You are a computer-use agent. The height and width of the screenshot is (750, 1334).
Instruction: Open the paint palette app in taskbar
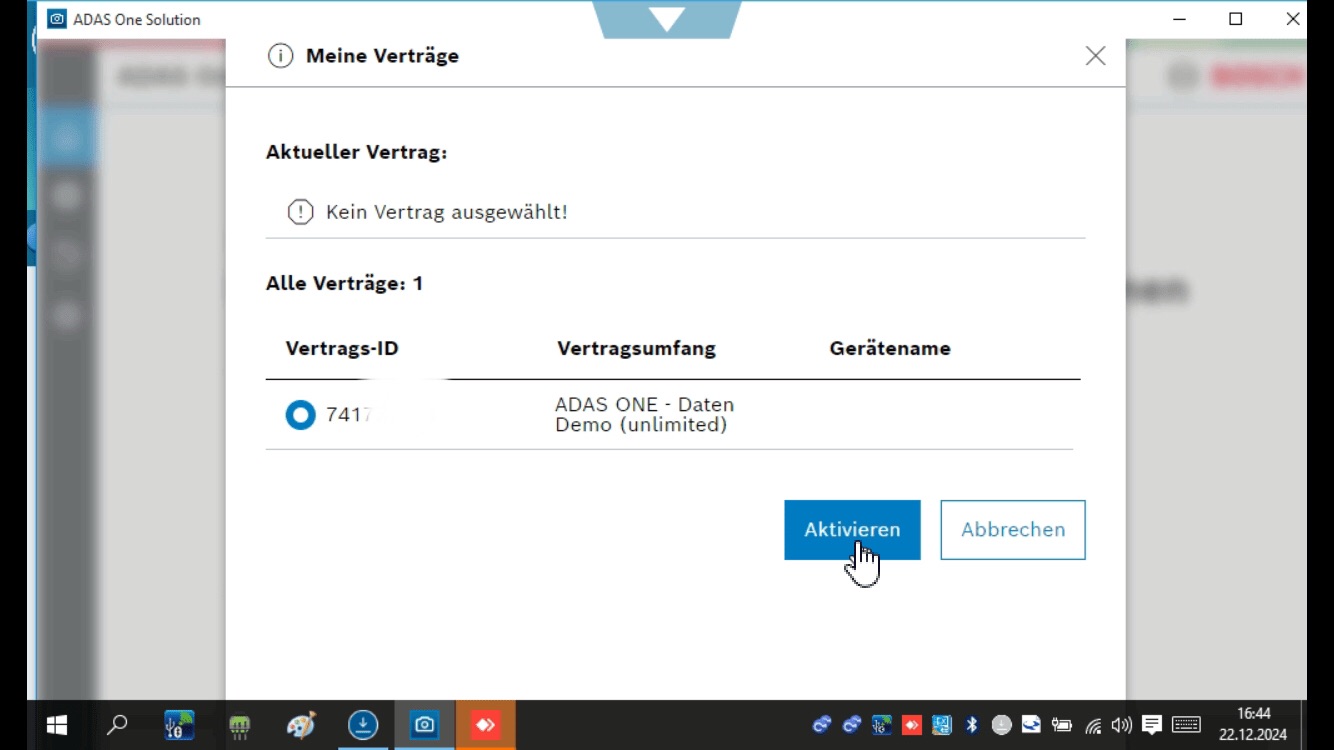301,725
